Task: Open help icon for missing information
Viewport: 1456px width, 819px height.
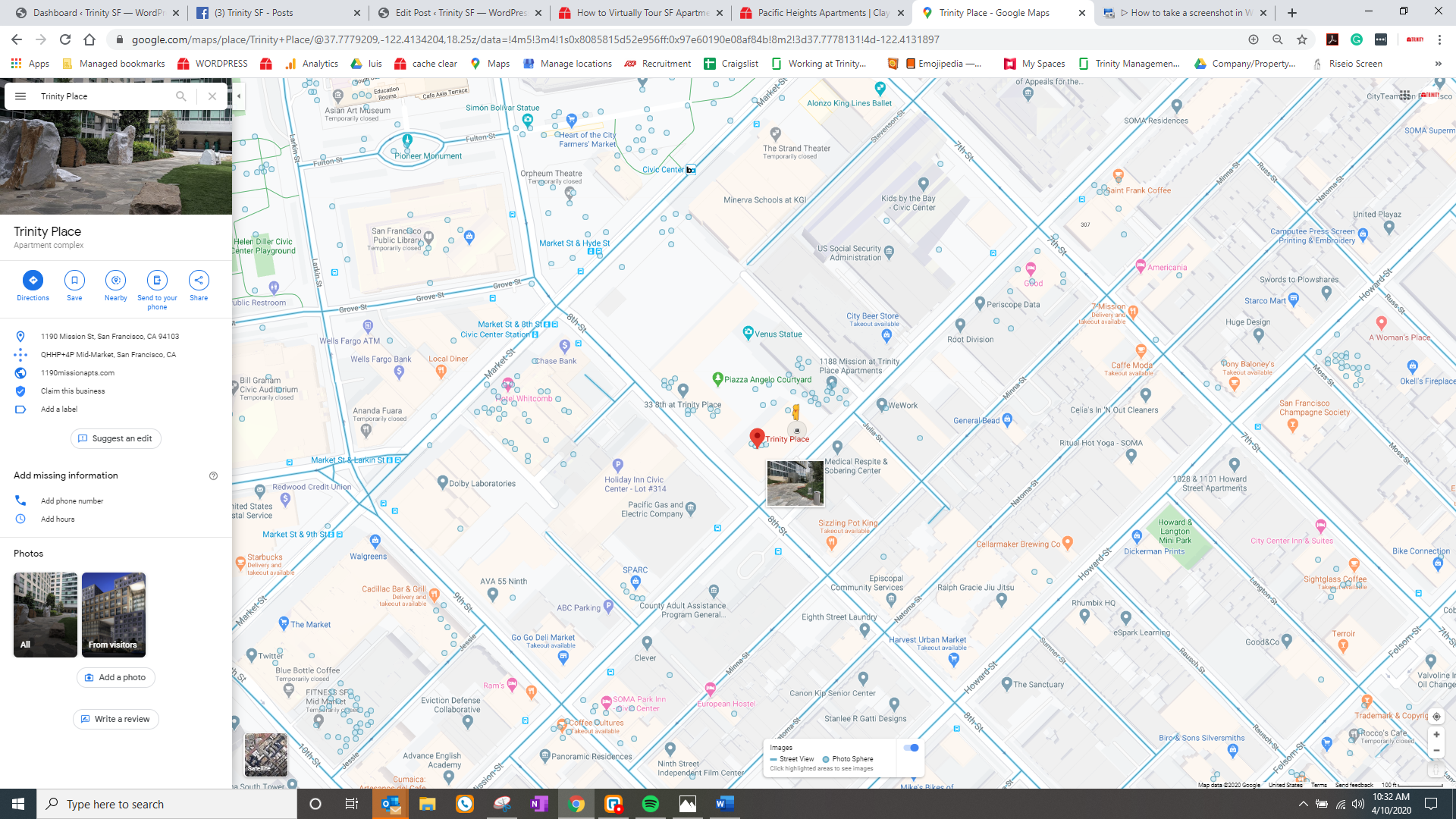Action: [x=213, y=476]
